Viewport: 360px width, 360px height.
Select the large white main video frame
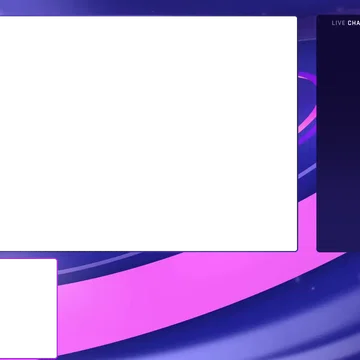[x=148, y=133]
